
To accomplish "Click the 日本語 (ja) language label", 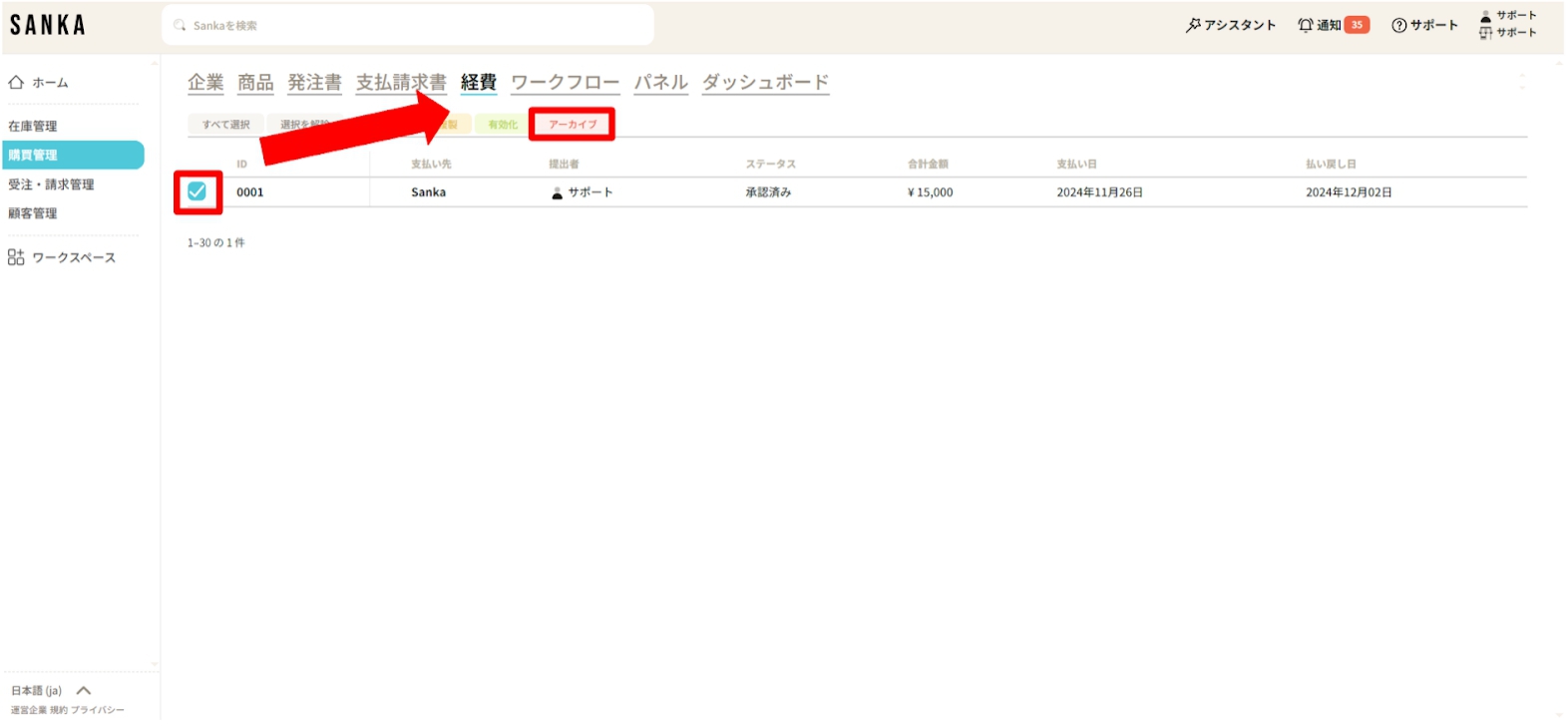I will click(37, 690).
